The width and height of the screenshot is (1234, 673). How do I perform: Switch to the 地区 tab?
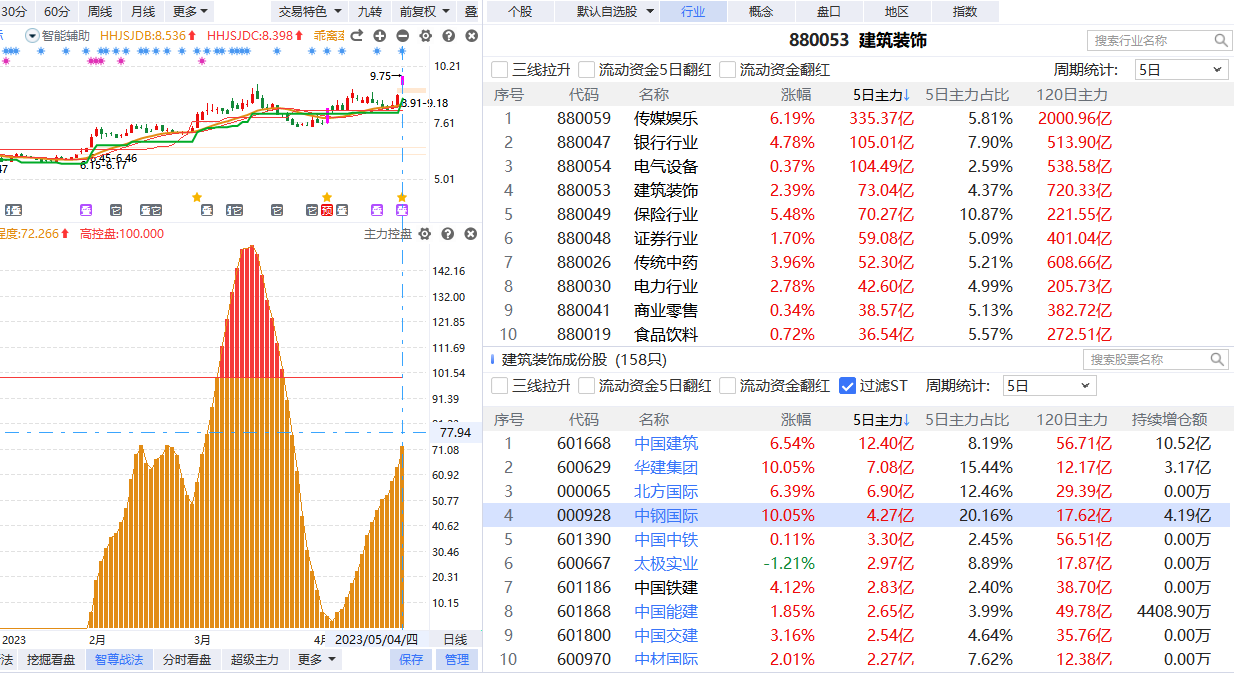[897, 12]
